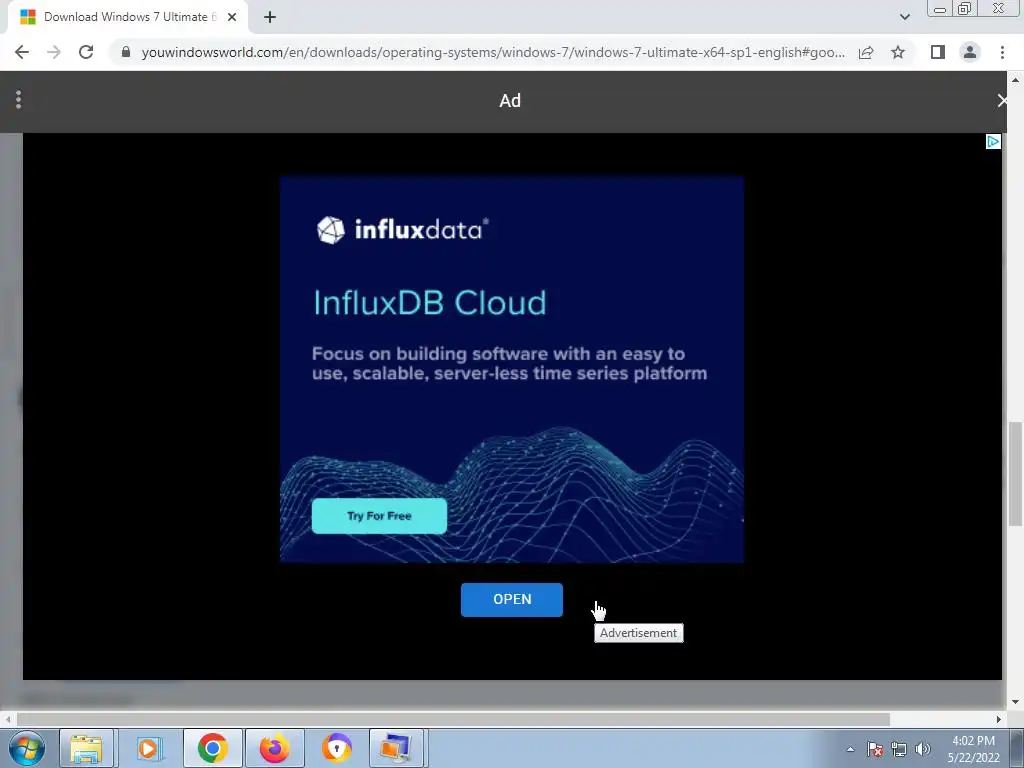The image size is (1024, 768).
Task: Click the blue OPEN button
Action: [x=512, y=600]
